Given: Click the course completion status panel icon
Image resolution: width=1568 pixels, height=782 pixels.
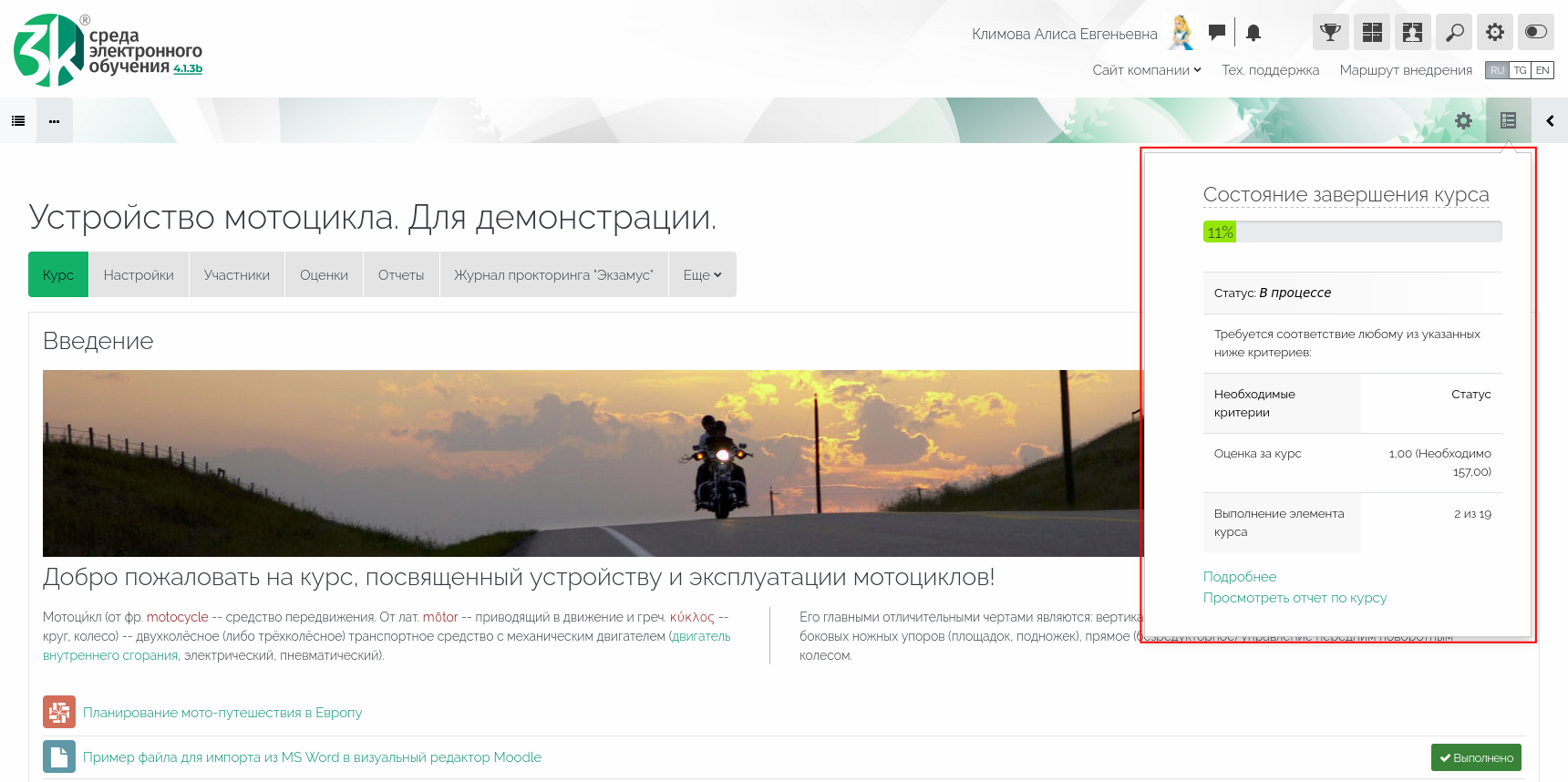Looking at the screenshot, I should click(1508, 120).
